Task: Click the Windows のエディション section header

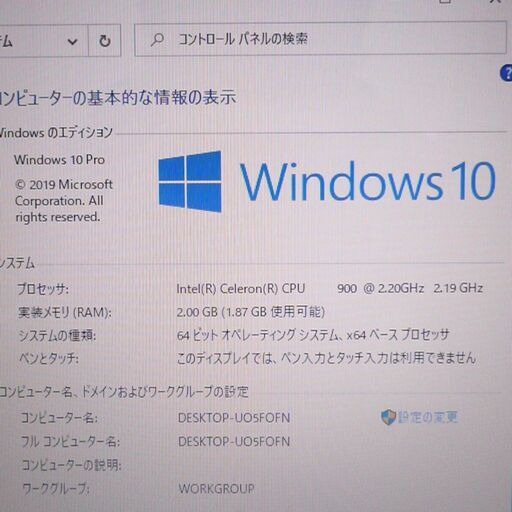Action: click(56, 133)
